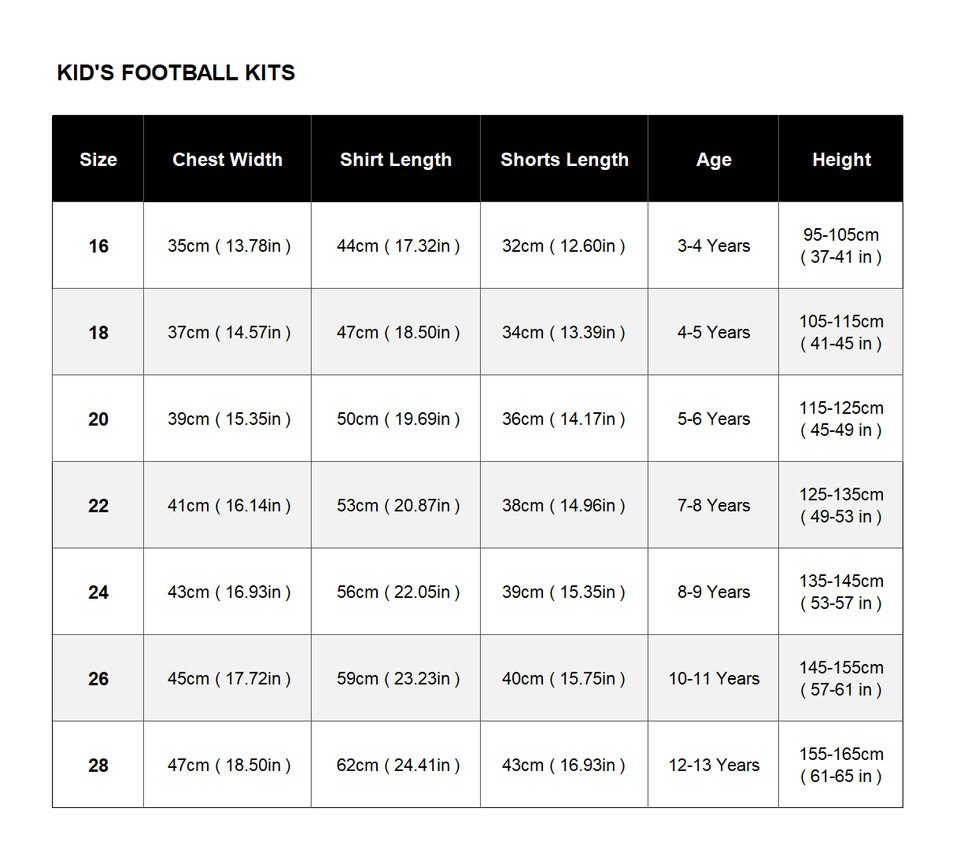Click size 26 in the table
Viewport: 960px width, 856px height.
pos(98,678)
